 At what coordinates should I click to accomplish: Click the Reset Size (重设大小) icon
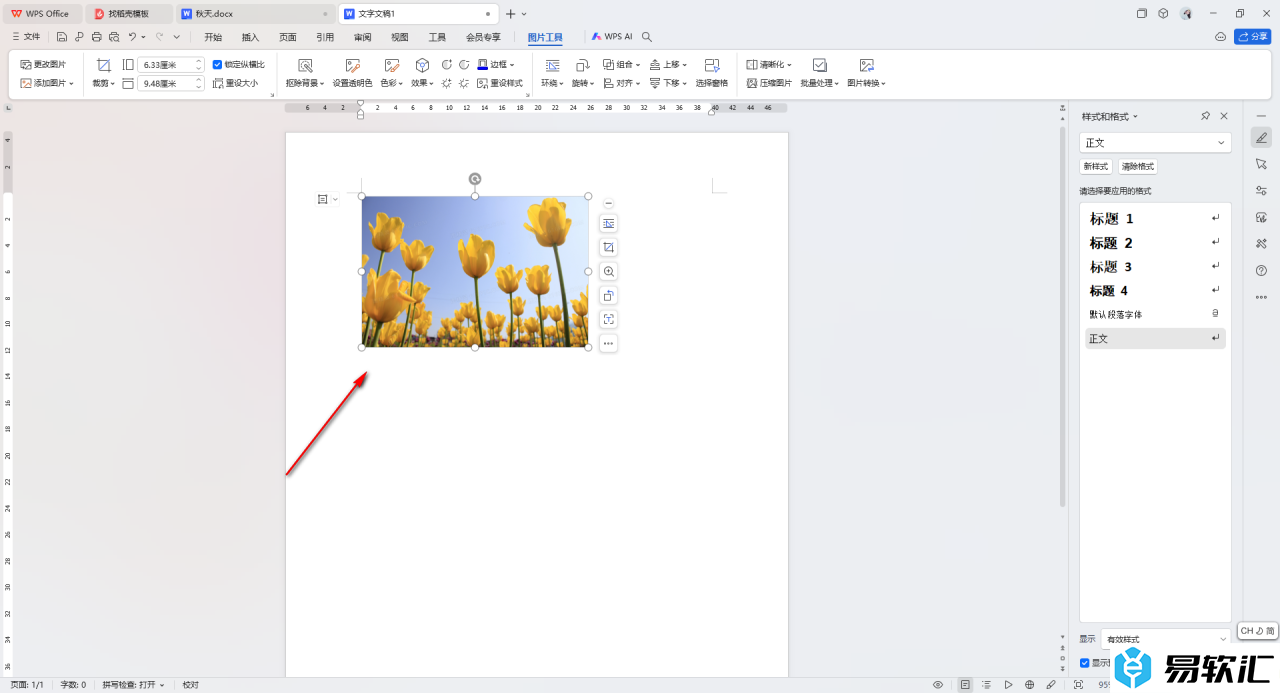[x=235, y=83]
